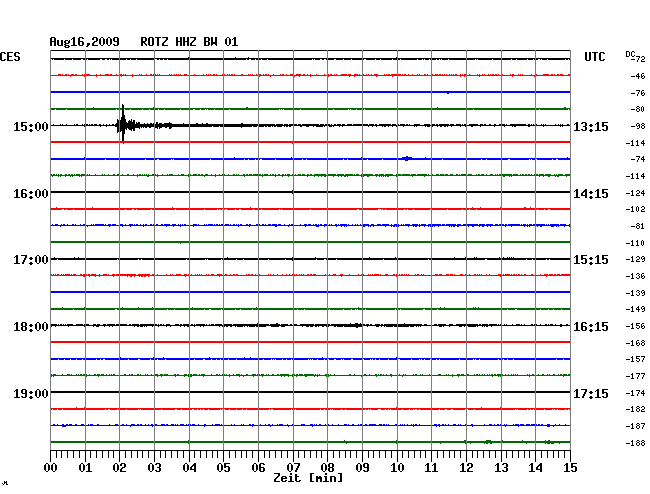Select the DC value -46

(x=638, y=76)
